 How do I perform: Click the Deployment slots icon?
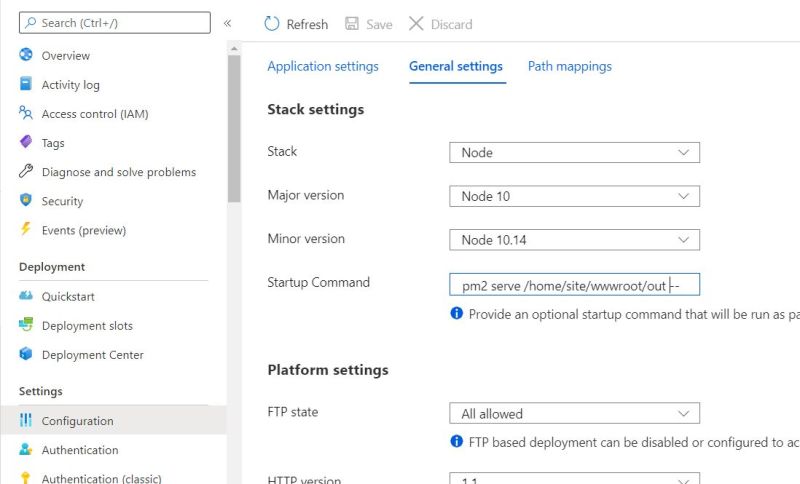(x=26, y=325)
